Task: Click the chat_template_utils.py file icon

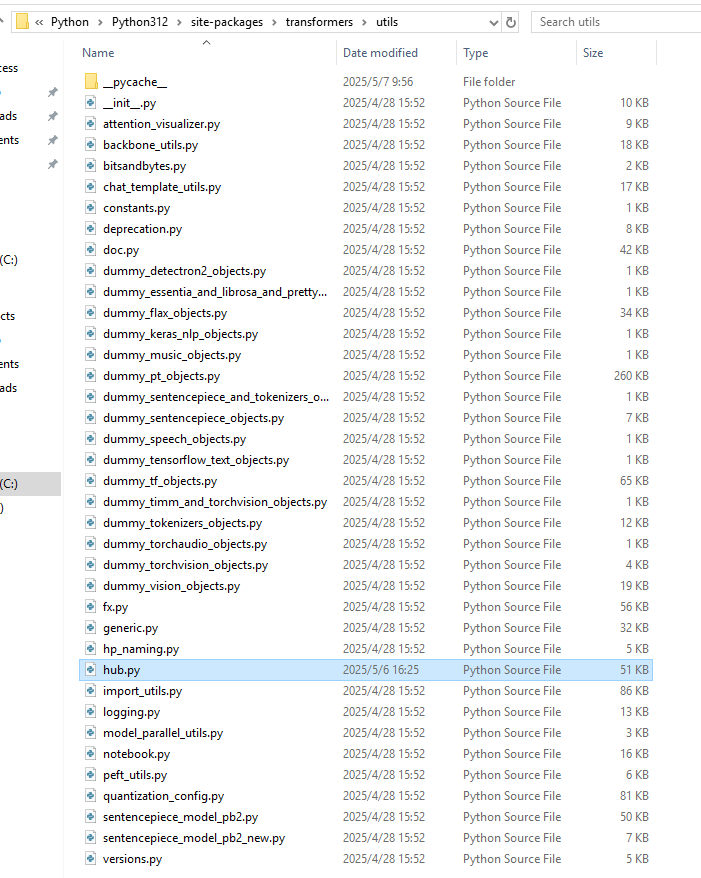Action: pos(91,186)
